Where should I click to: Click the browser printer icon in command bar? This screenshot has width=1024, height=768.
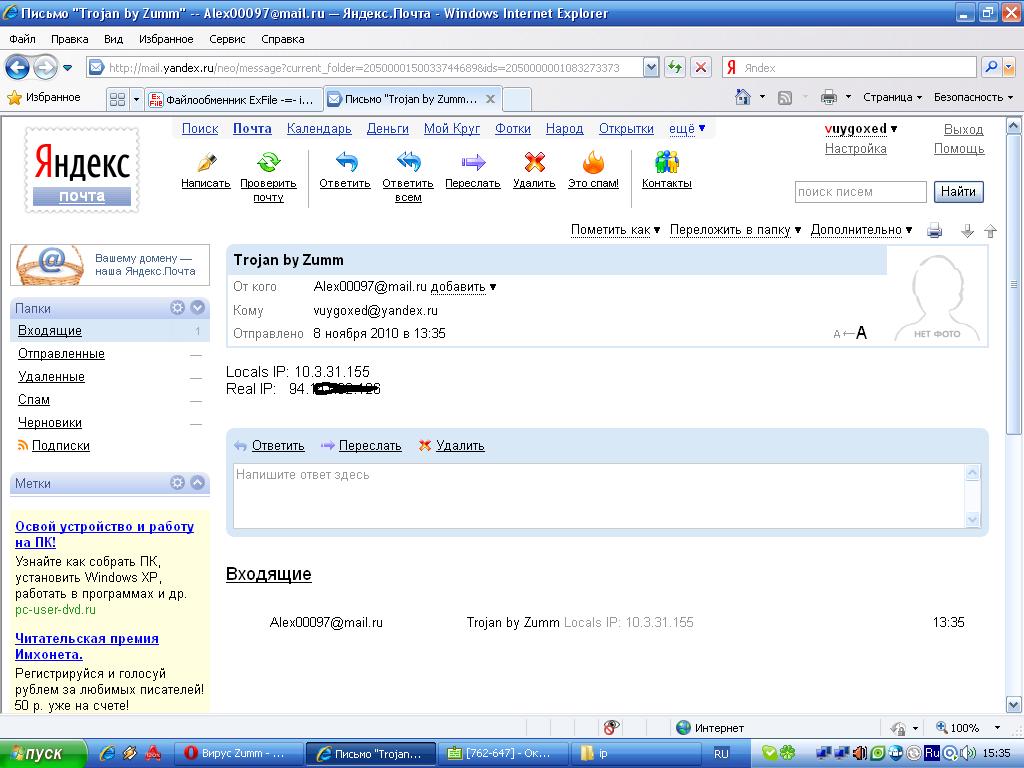tap(828, 97)
